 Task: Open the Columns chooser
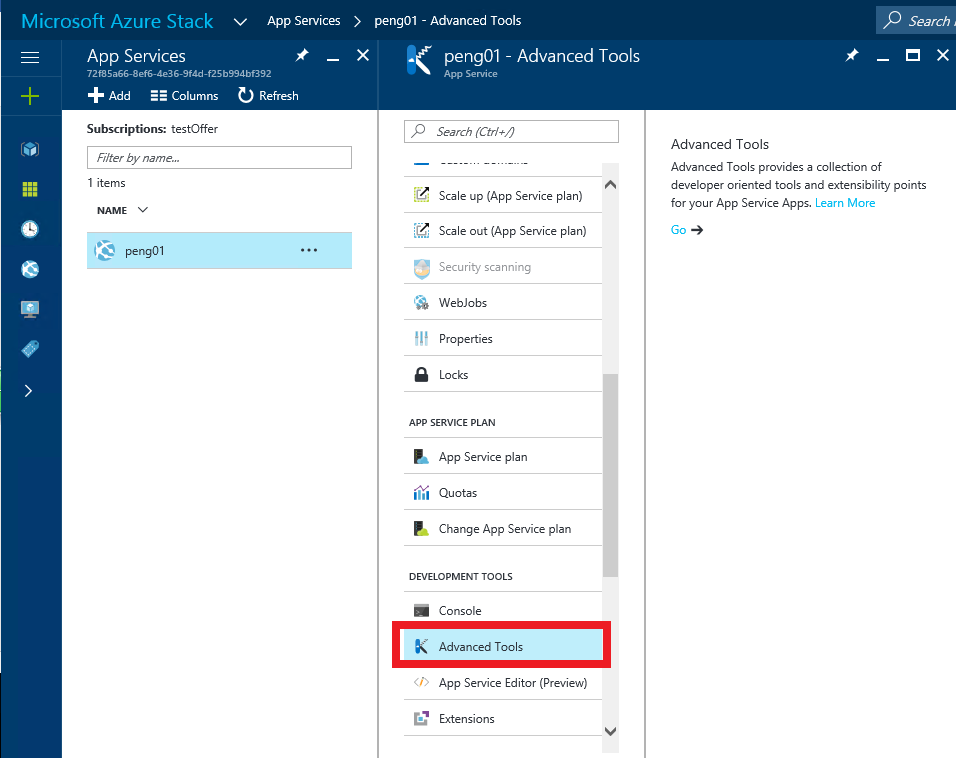[x=184, y=96]
